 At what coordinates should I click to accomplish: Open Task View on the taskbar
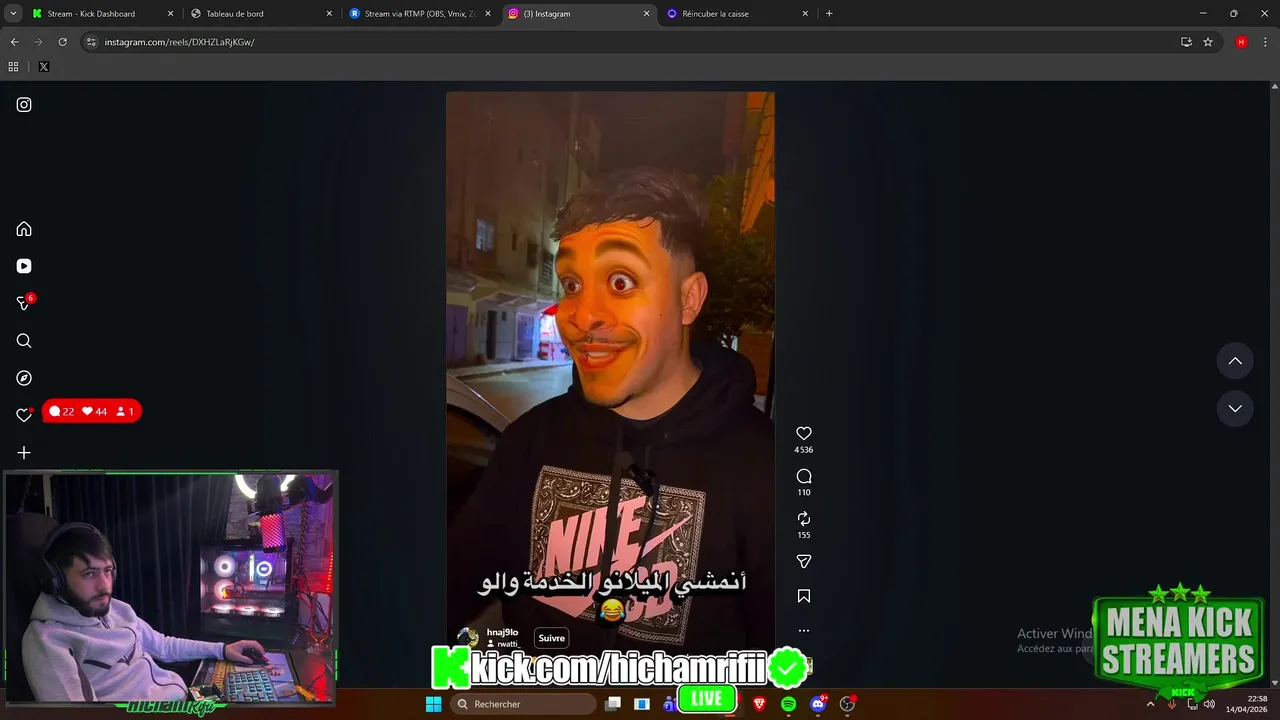pos(613,704)
